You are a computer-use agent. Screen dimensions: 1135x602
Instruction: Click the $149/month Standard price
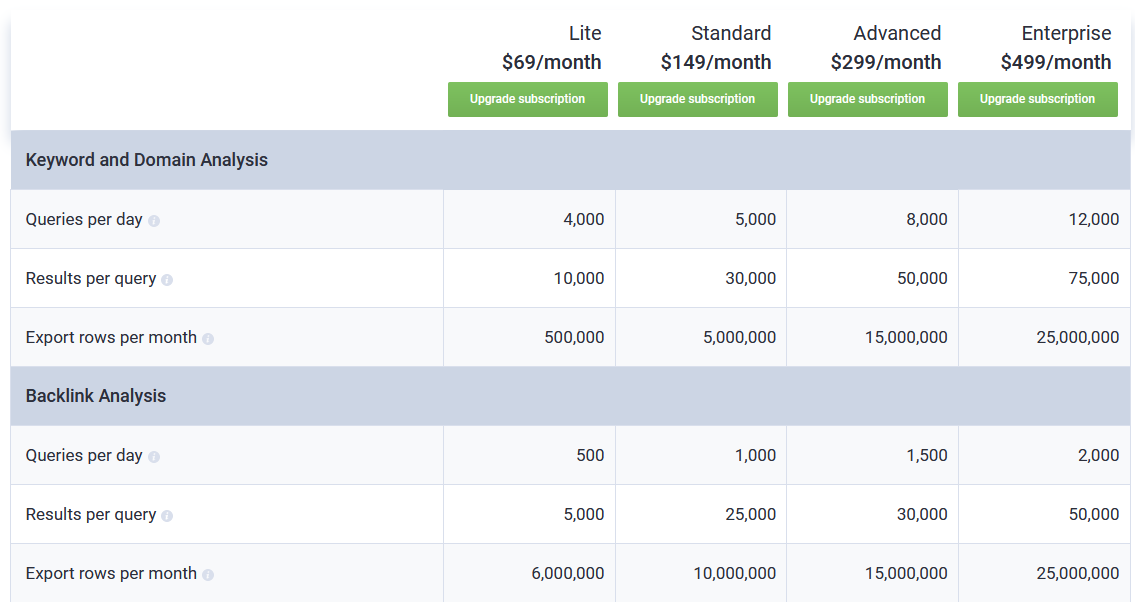point(716,62)
